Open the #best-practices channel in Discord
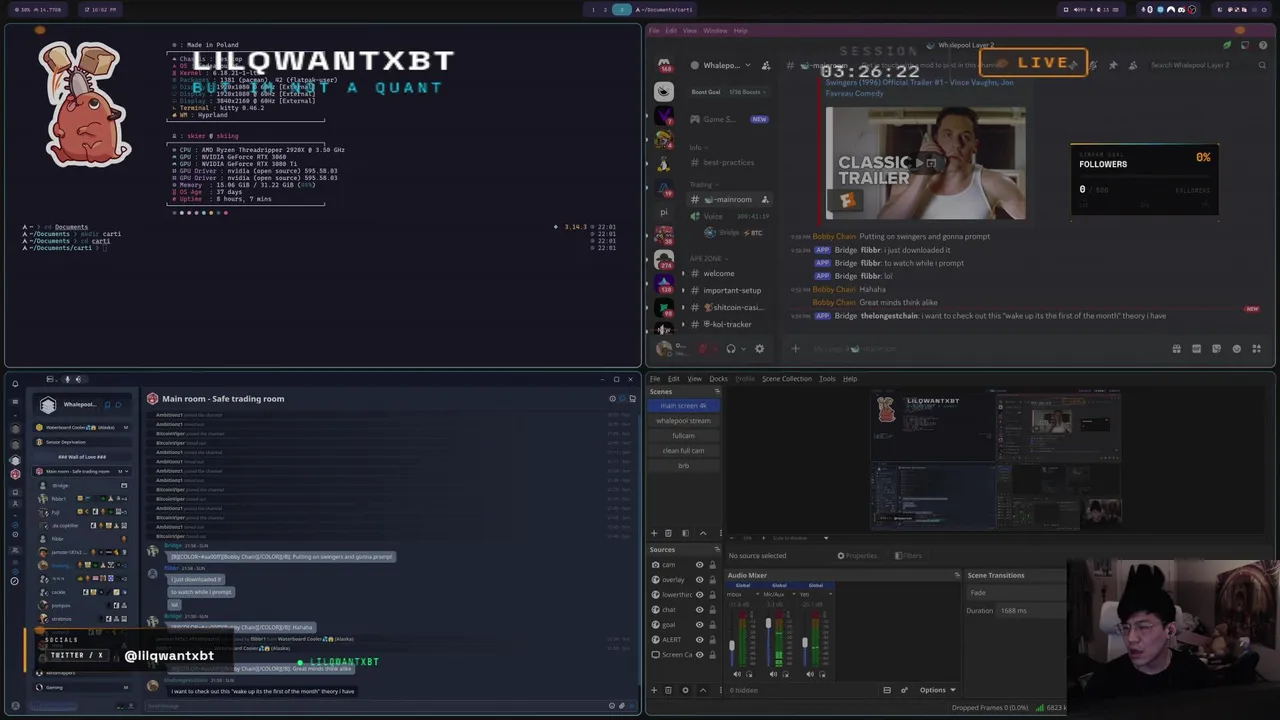The height and width of the screenshot is (720, 1280). (729, 163)
